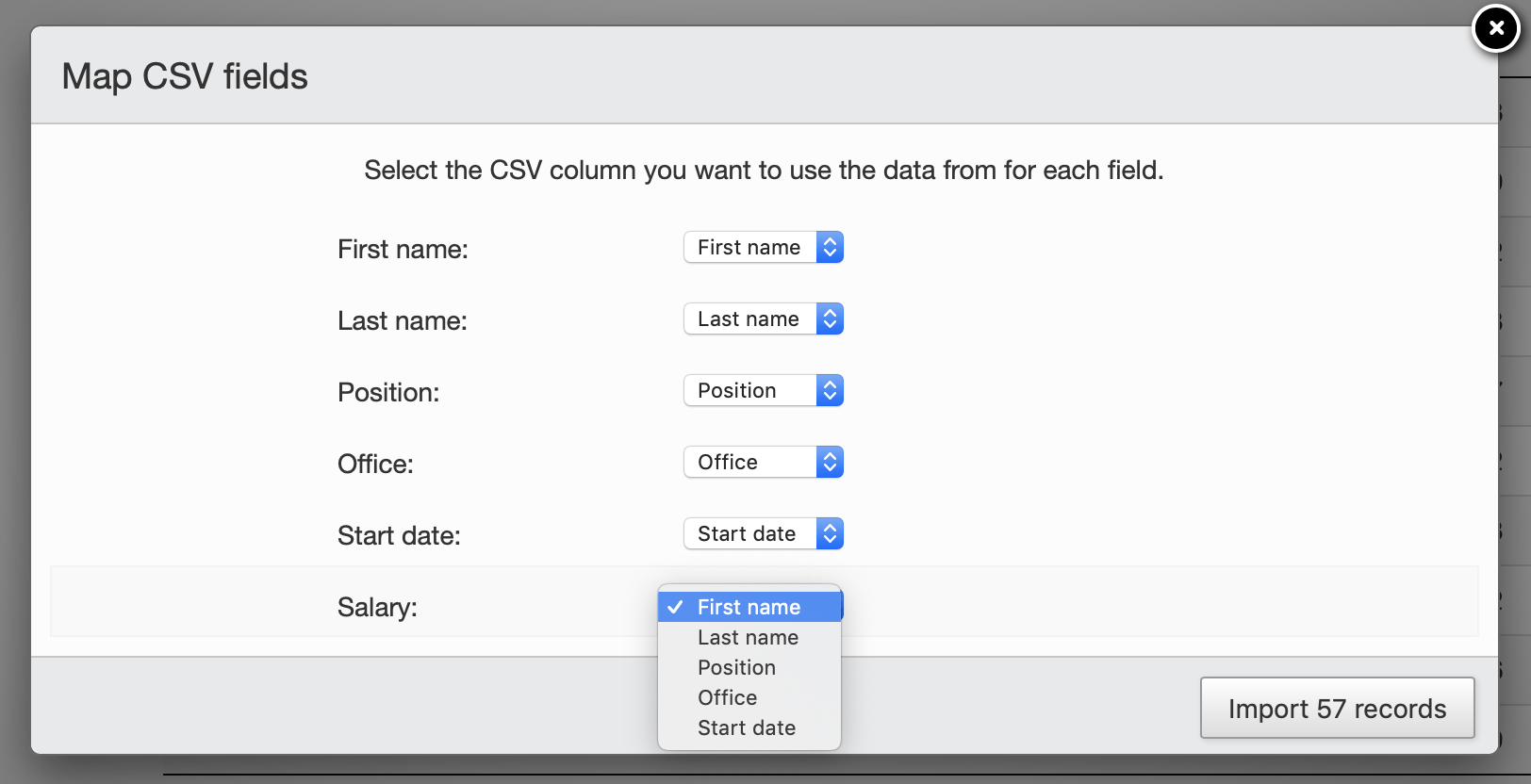Open the Last name field dropdown

pyautogui.click(x=764, y=318)
